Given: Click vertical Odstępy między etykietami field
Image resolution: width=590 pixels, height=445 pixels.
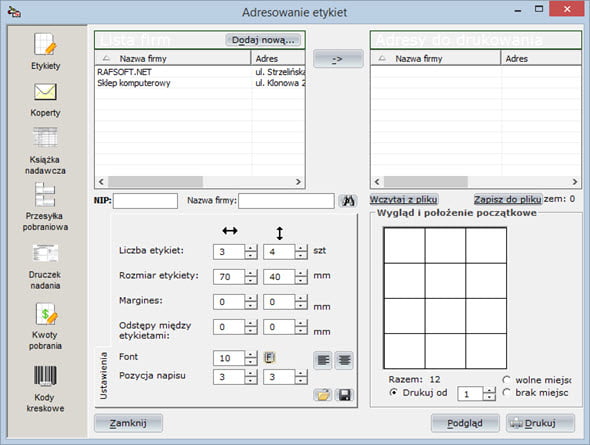Looking at the screenshot, I should coord(279,327).
